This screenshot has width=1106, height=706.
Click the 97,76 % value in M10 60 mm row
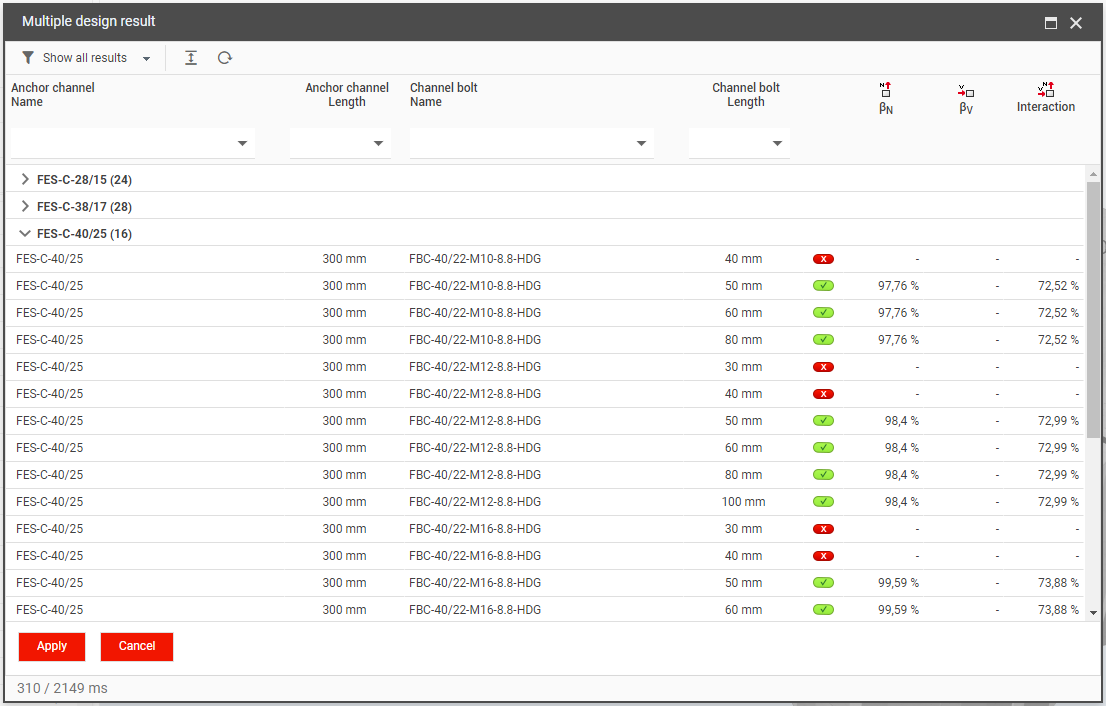[x=898, y=312]
